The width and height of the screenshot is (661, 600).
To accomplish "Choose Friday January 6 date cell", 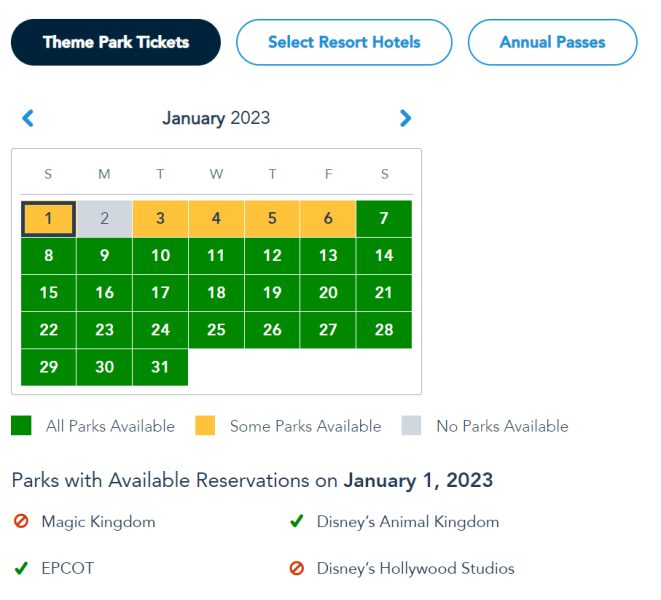I will tap(328, 219).
